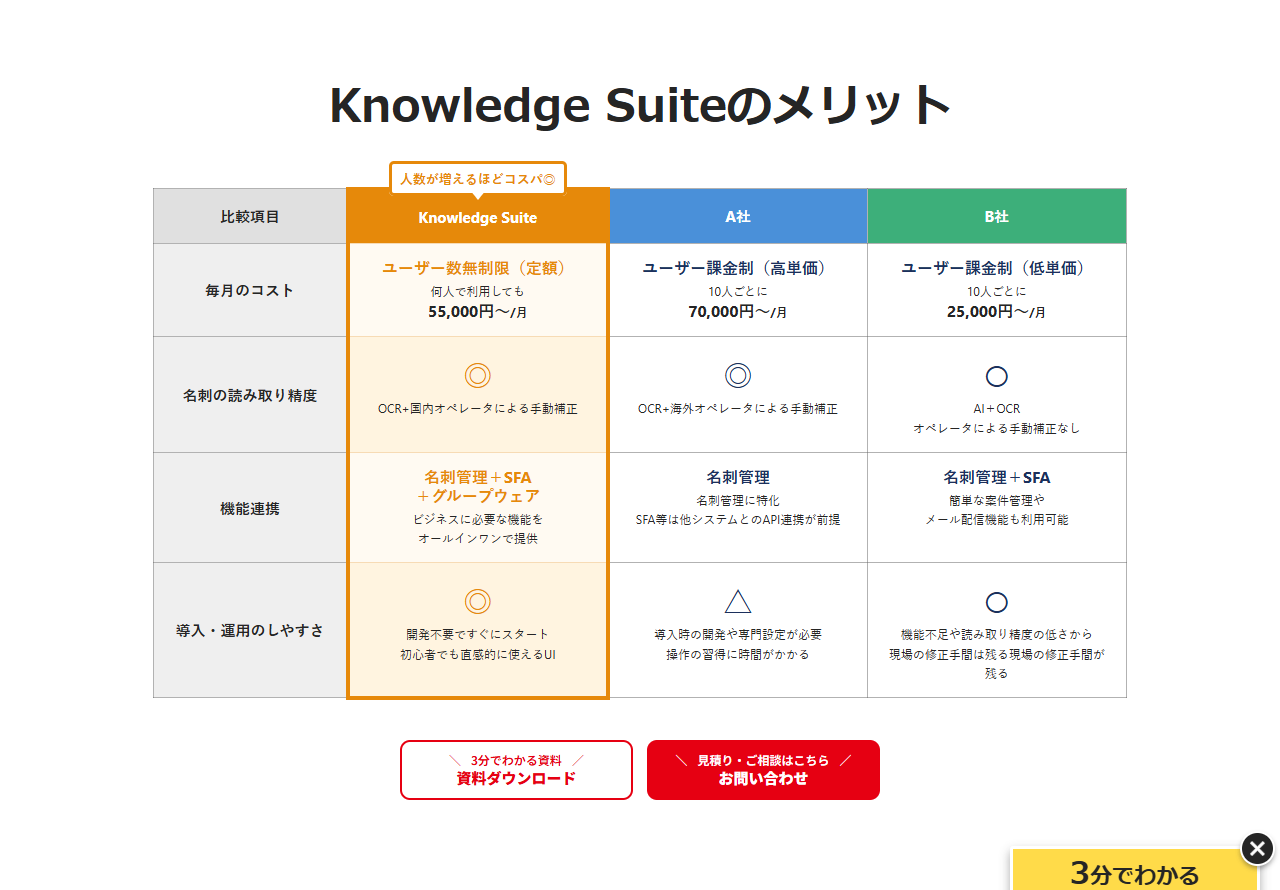The height and width of the screenshot is (890, 1280).
Task: Click the 人数が増えるほどコスパ◎ badge
Action: coord(478,179)
